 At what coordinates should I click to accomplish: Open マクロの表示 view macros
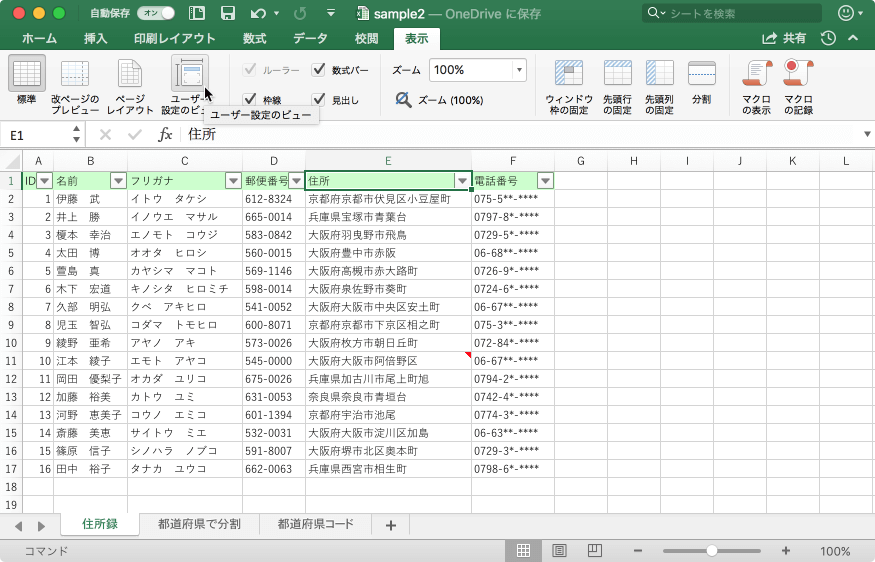(756, 74)
